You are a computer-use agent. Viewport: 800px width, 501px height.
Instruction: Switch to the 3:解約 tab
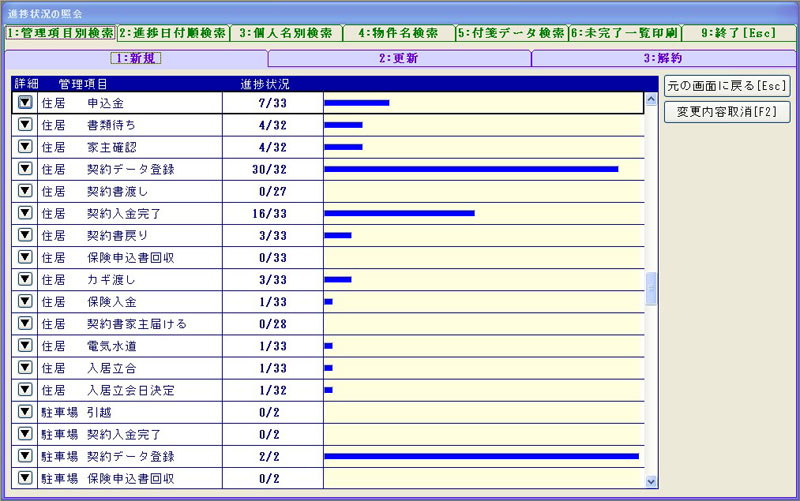coord(662,58)
